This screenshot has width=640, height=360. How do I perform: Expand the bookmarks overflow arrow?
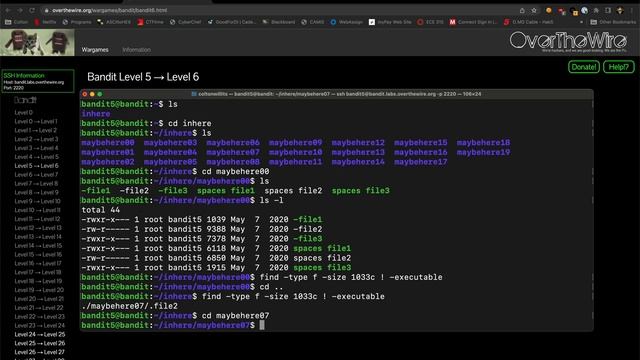[581, 22]
